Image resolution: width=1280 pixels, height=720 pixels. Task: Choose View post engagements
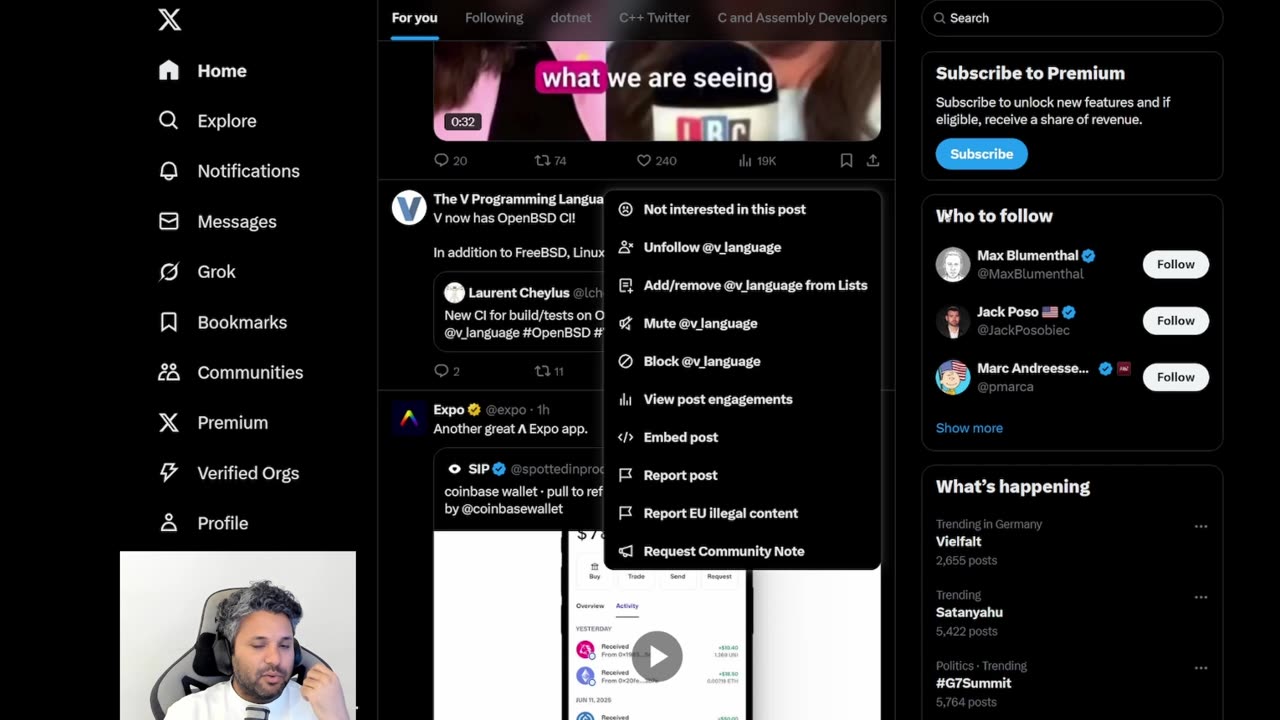point(742,399)
